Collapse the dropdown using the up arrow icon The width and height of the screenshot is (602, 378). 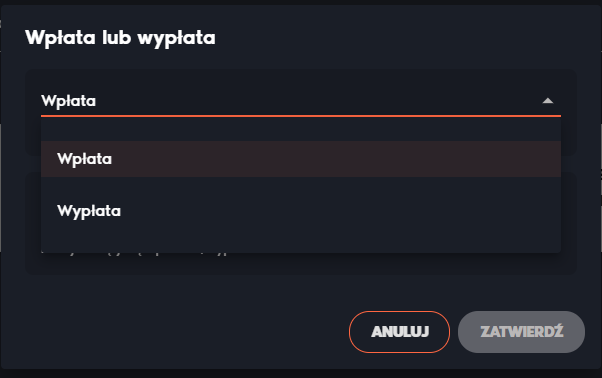click(x=547, y=101)
